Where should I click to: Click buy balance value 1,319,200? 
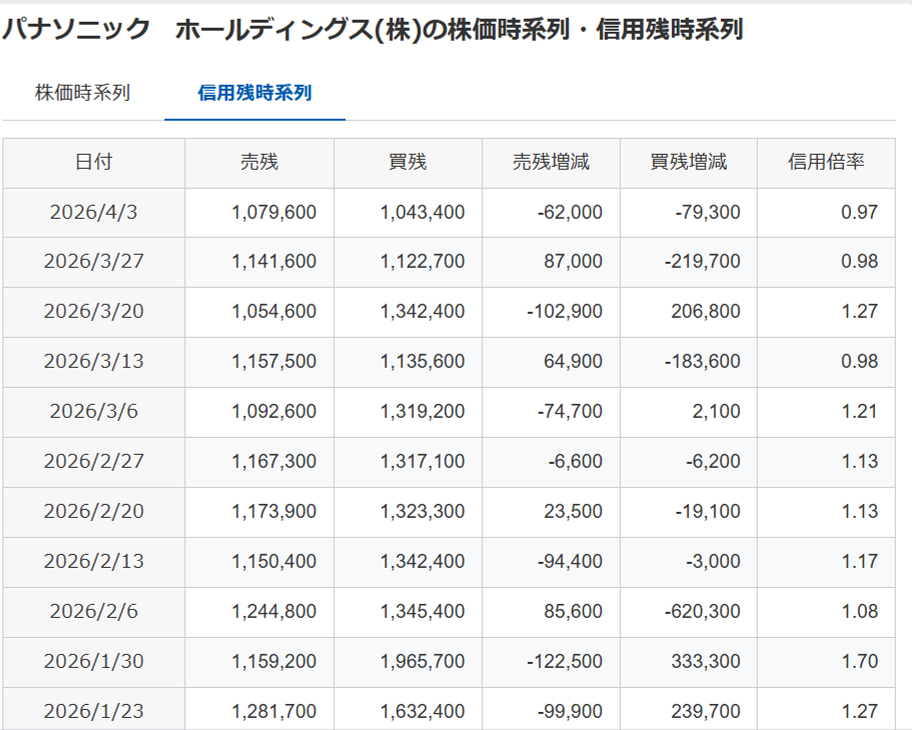pos(422,412)
